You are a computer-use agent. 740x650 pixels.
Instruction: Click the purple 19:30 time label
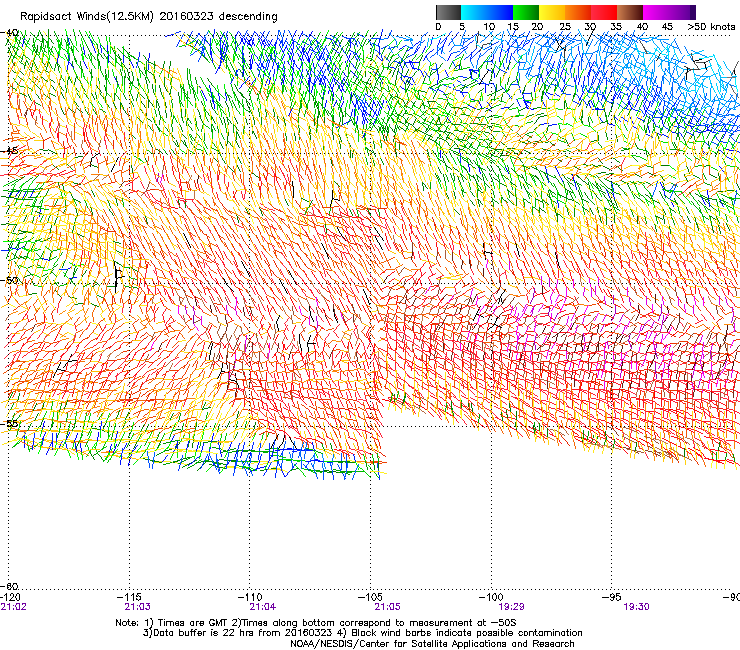[636, 607]
